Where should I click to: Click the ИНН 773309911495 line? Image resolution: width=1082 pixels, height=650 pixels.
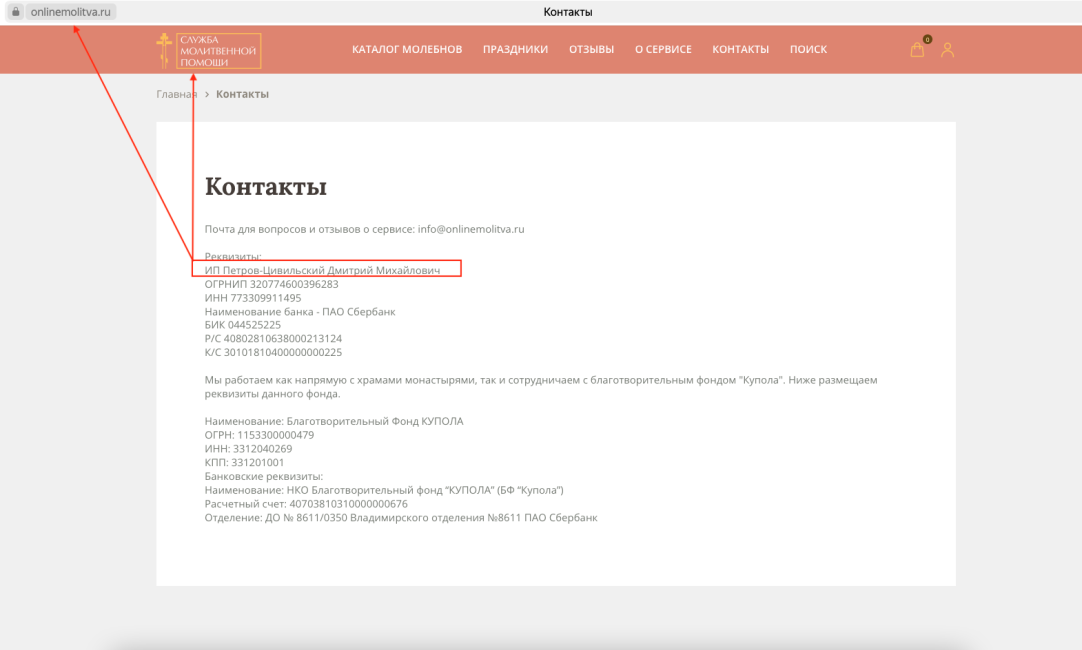253,298
